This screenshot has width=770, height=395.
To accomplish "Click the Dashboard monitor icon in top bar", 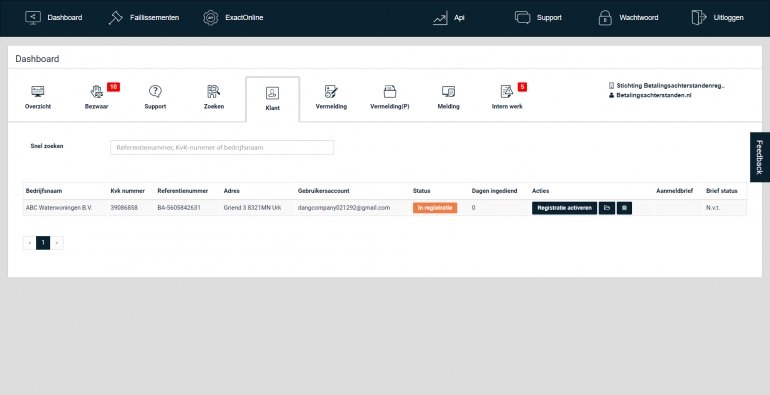I will coord(33,18).
